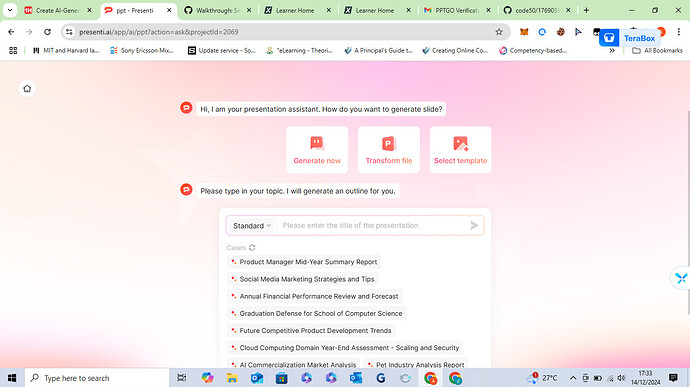Open the tab search dropdown arrow

10,10
